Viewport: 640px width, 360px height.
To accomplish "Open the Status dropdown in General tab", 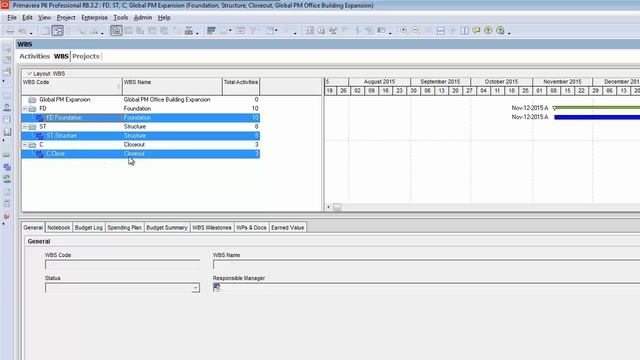I will coord(196,288).
